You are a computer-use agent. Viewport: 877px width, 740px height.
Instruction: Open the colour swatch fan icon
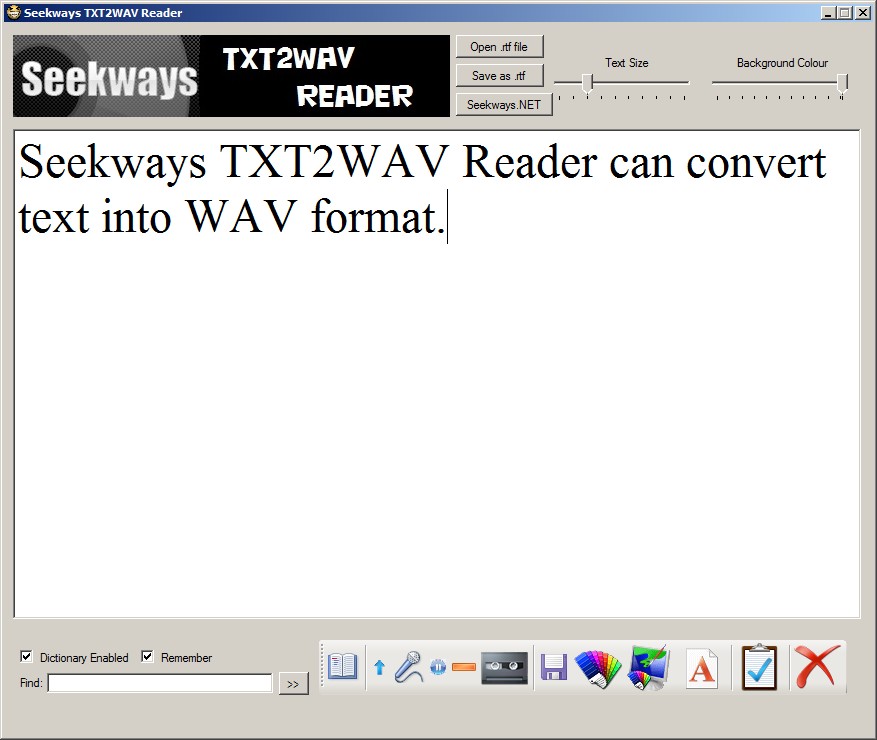pos(598,668)
